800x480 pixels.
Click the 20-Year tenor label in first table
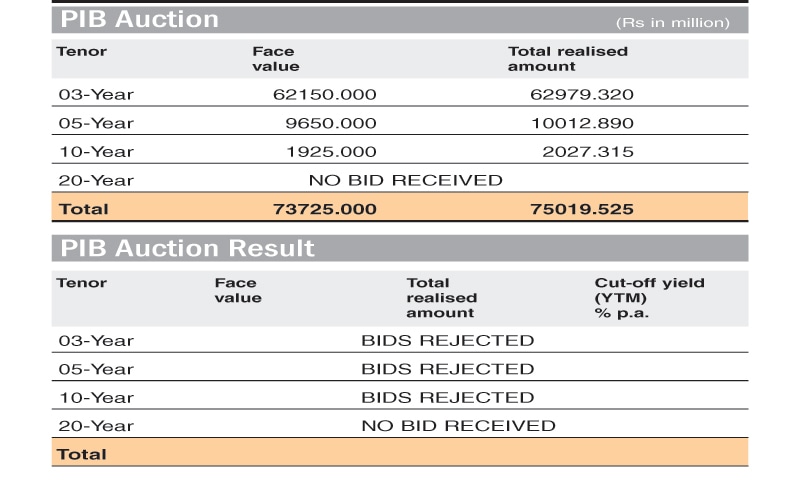coord(95,181)
